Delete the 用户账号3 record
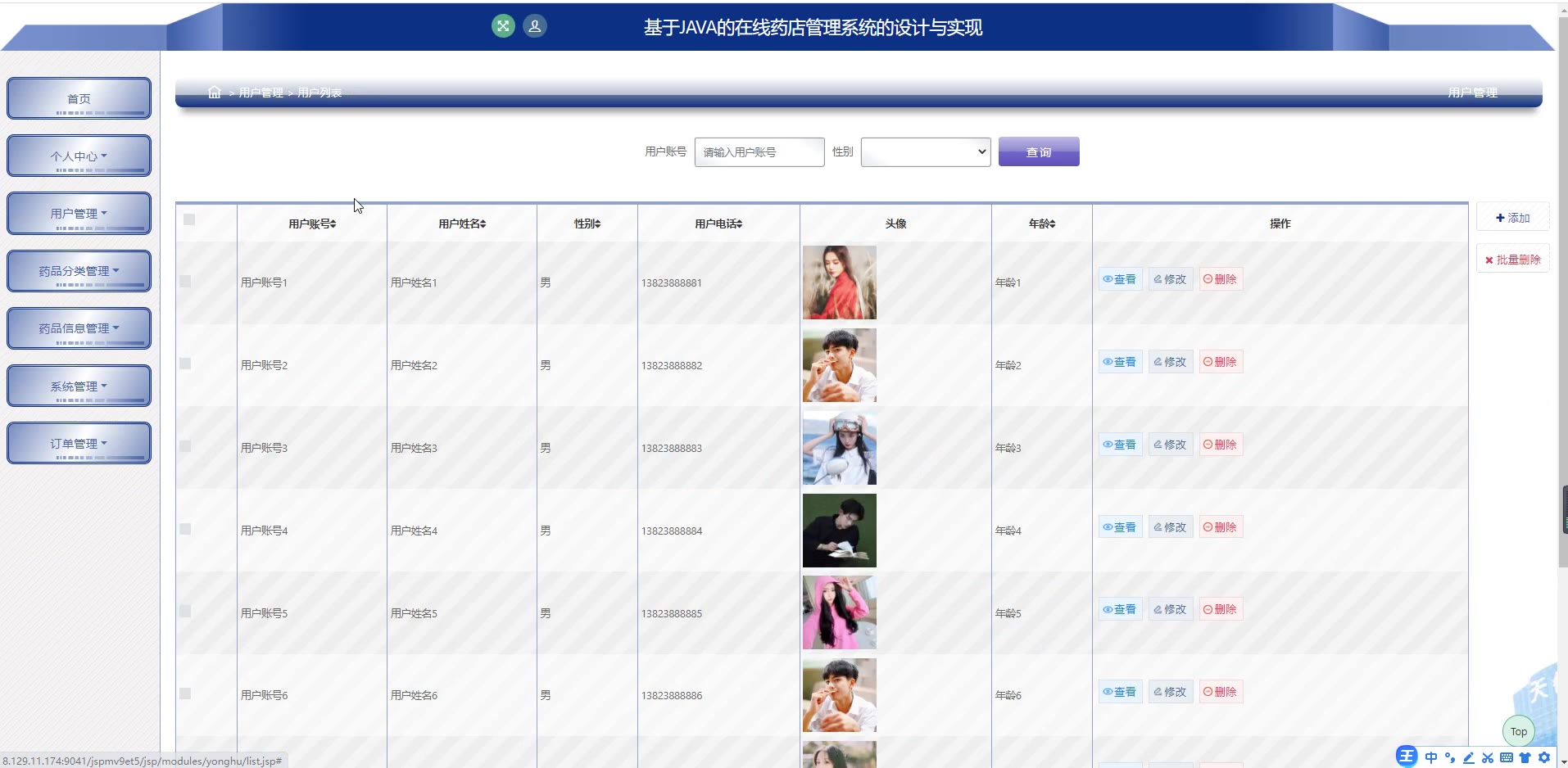 click(x=1221, y=445)
